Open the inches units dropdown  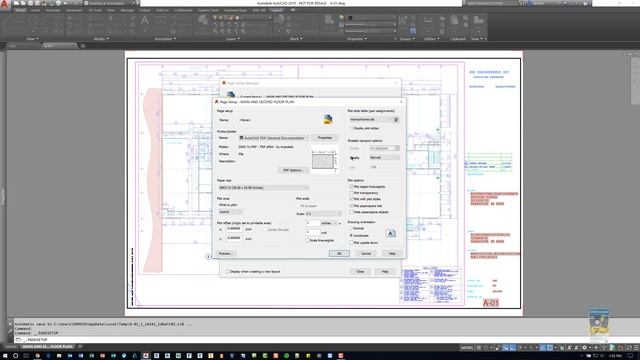(x=329, y=223)
